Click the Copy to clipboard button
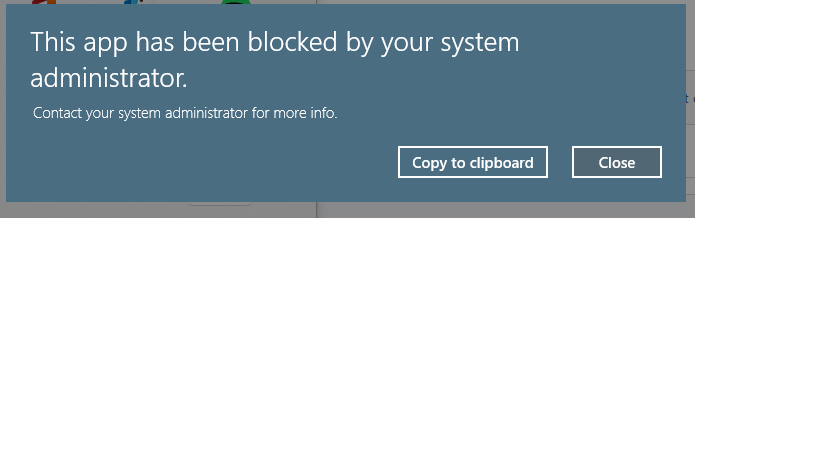 click(x=473, y=162)
